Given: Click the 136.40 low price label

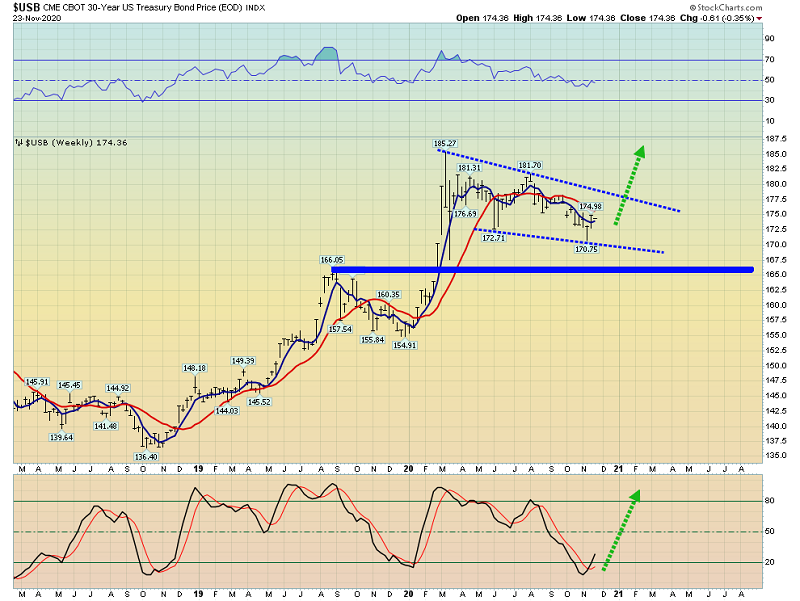Looking at the screenshot, I should tap(146, 456).
